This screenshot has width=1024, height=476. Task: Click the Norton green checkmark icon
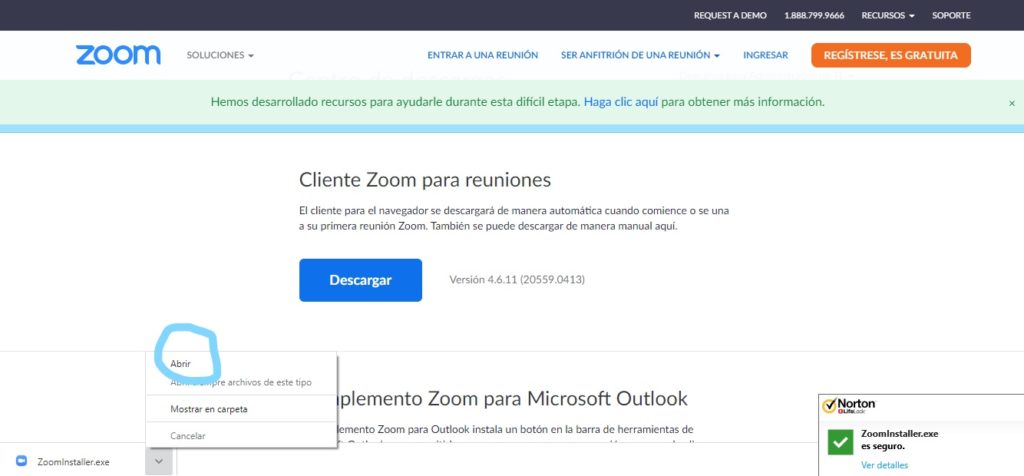840,442
